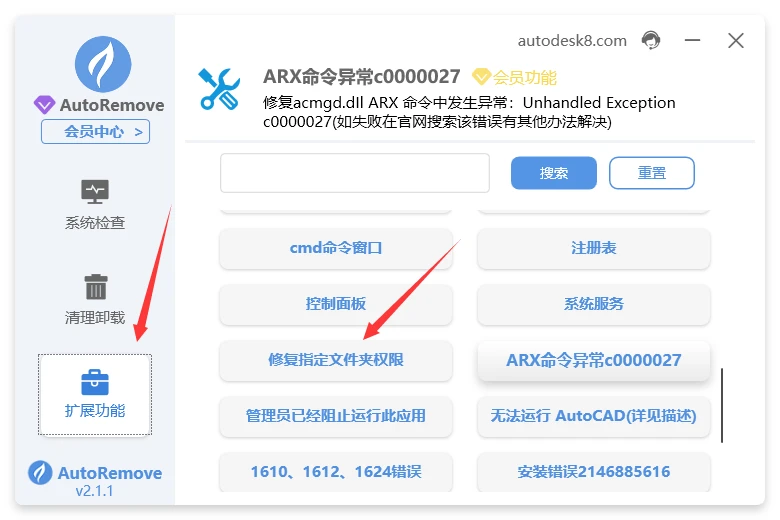The height and width of the screenshot is (520, 780).
Task: Select the trash can cleanup uninstall icon
Action: pyautogui.click(x=96, y=287)
